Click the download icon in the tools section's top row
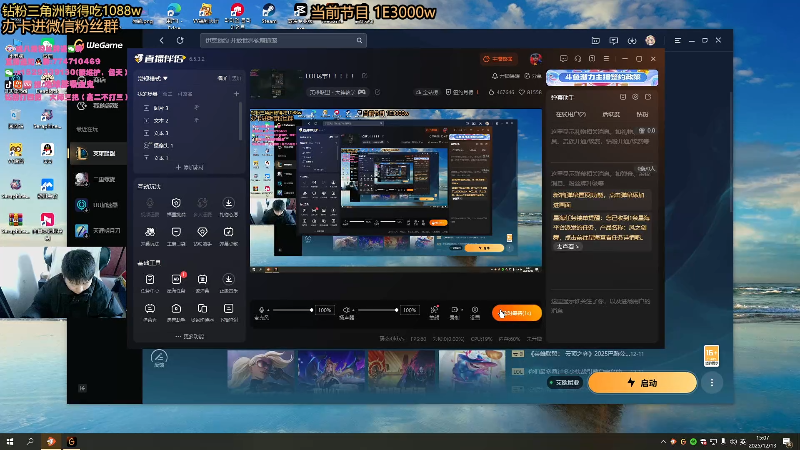 pos(229,279)
